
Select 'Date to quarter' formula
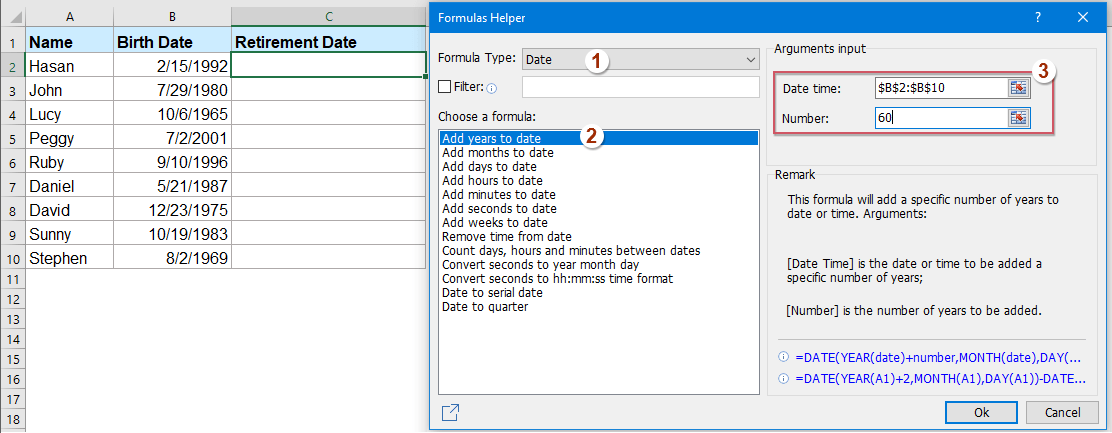pos(485,307)
